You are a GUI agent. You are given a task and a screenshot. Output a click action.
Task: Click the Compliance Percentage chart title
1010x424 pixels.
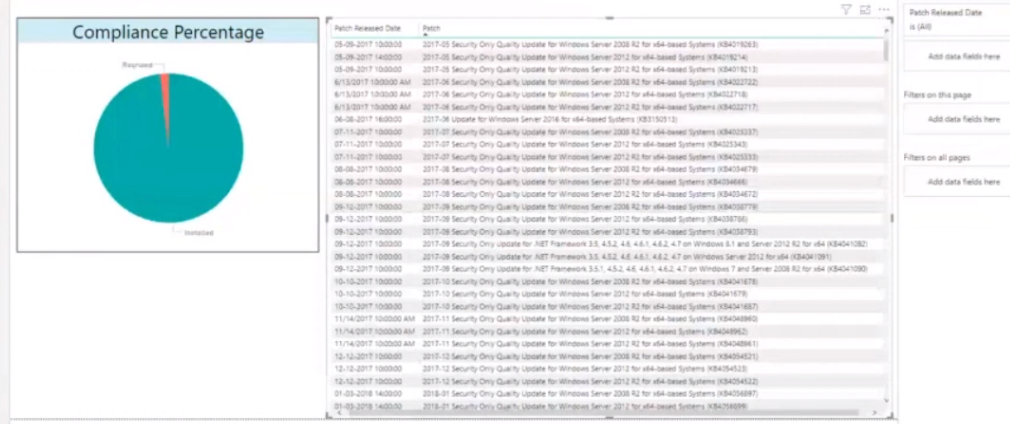(x=168, y=32)
